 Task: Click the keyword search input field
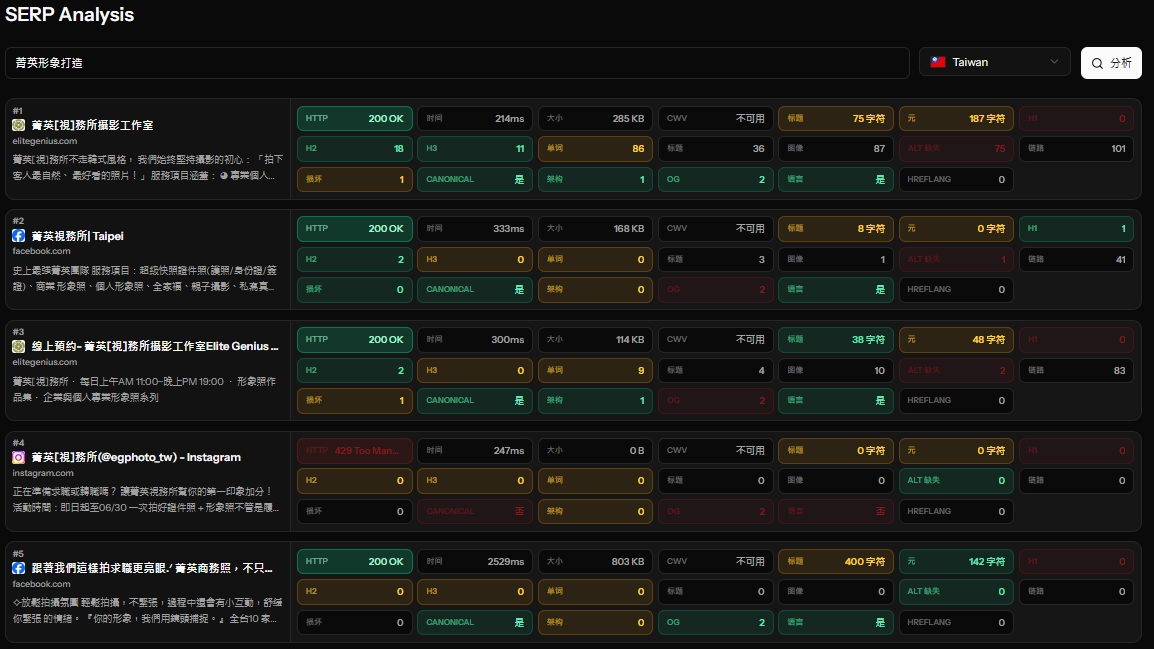tap(457, 63)
